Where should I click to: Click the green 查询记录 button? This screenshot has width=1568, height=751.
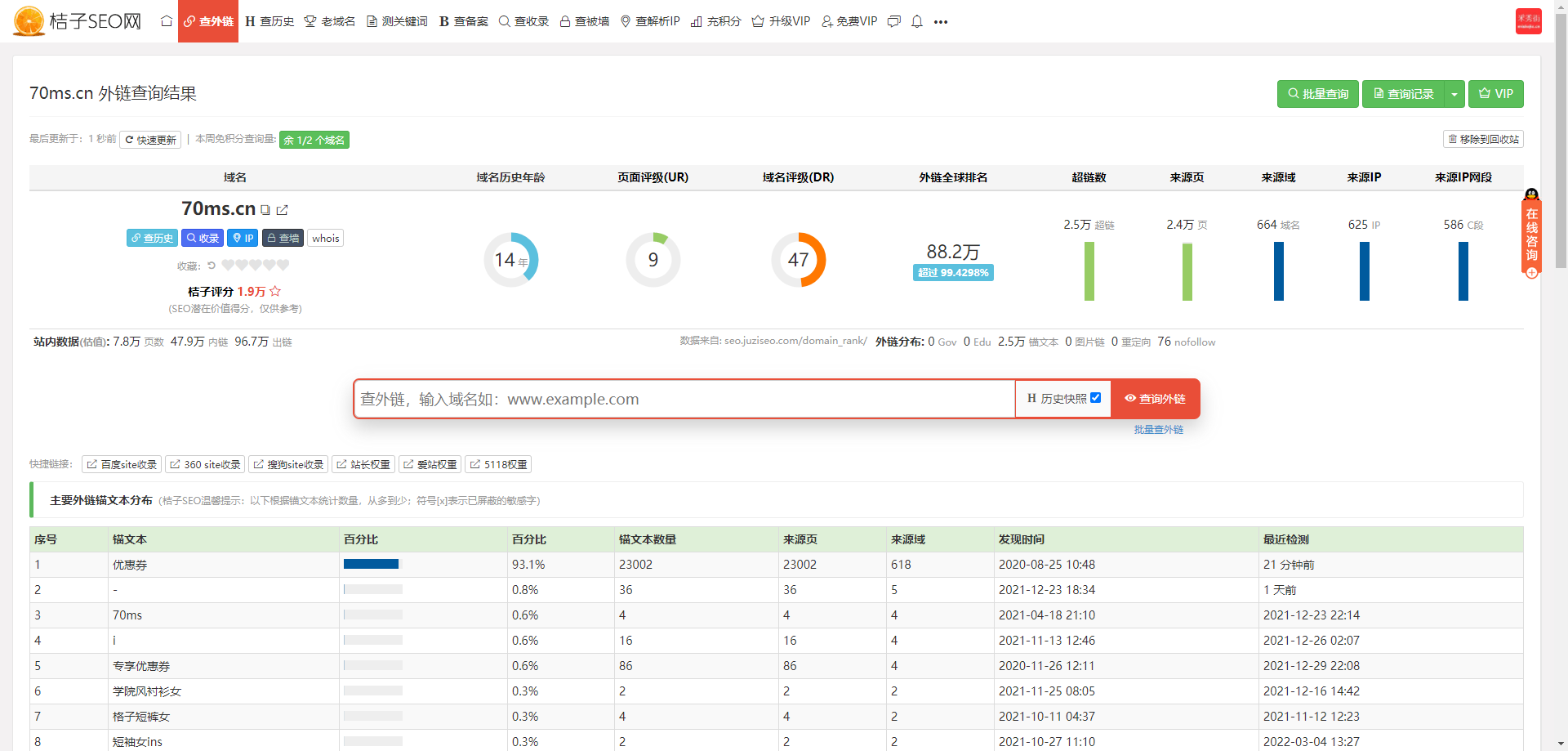(x=1404, y=94)
